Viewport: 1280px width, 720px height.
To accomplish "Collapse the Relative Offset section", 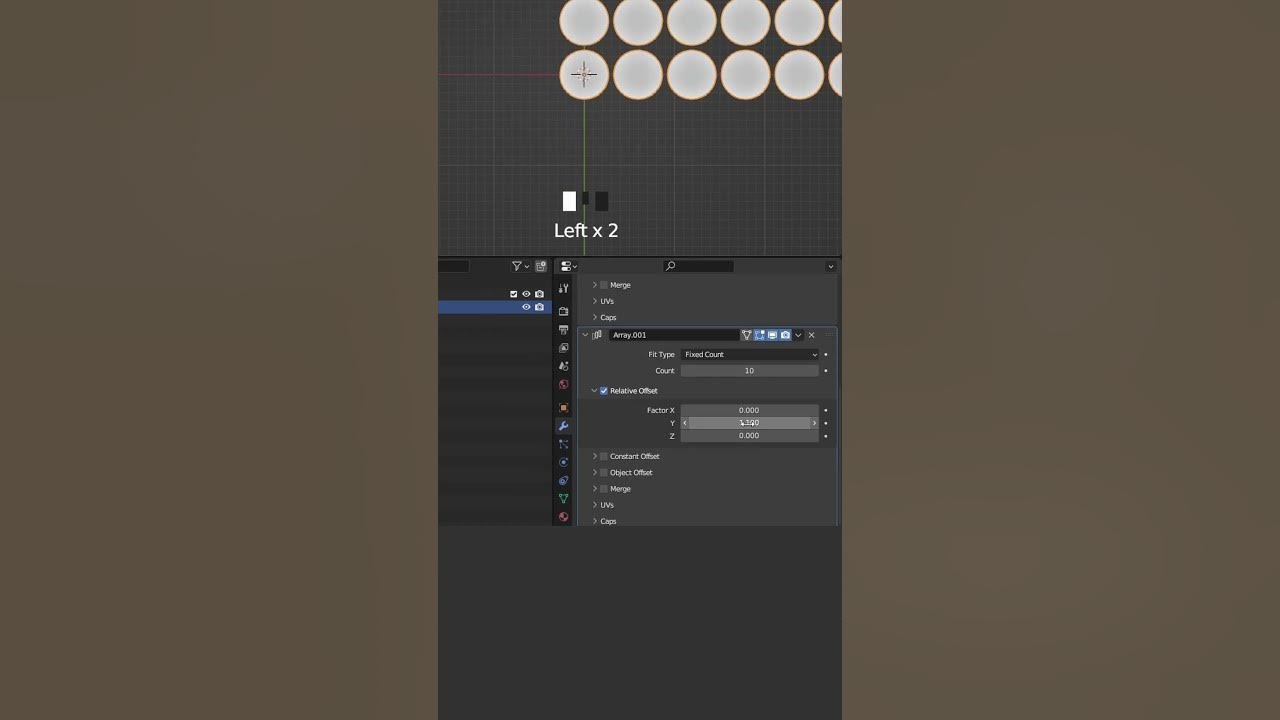I will click(594, 391).
